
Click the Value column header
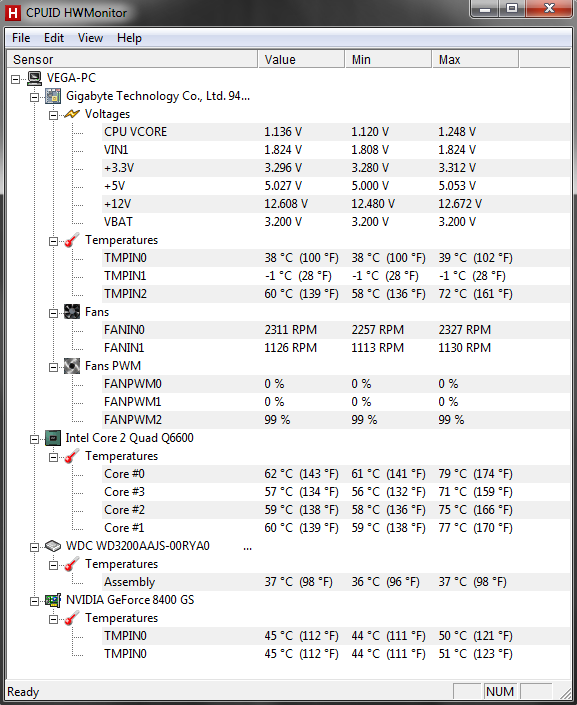click(x=301, y=59)
